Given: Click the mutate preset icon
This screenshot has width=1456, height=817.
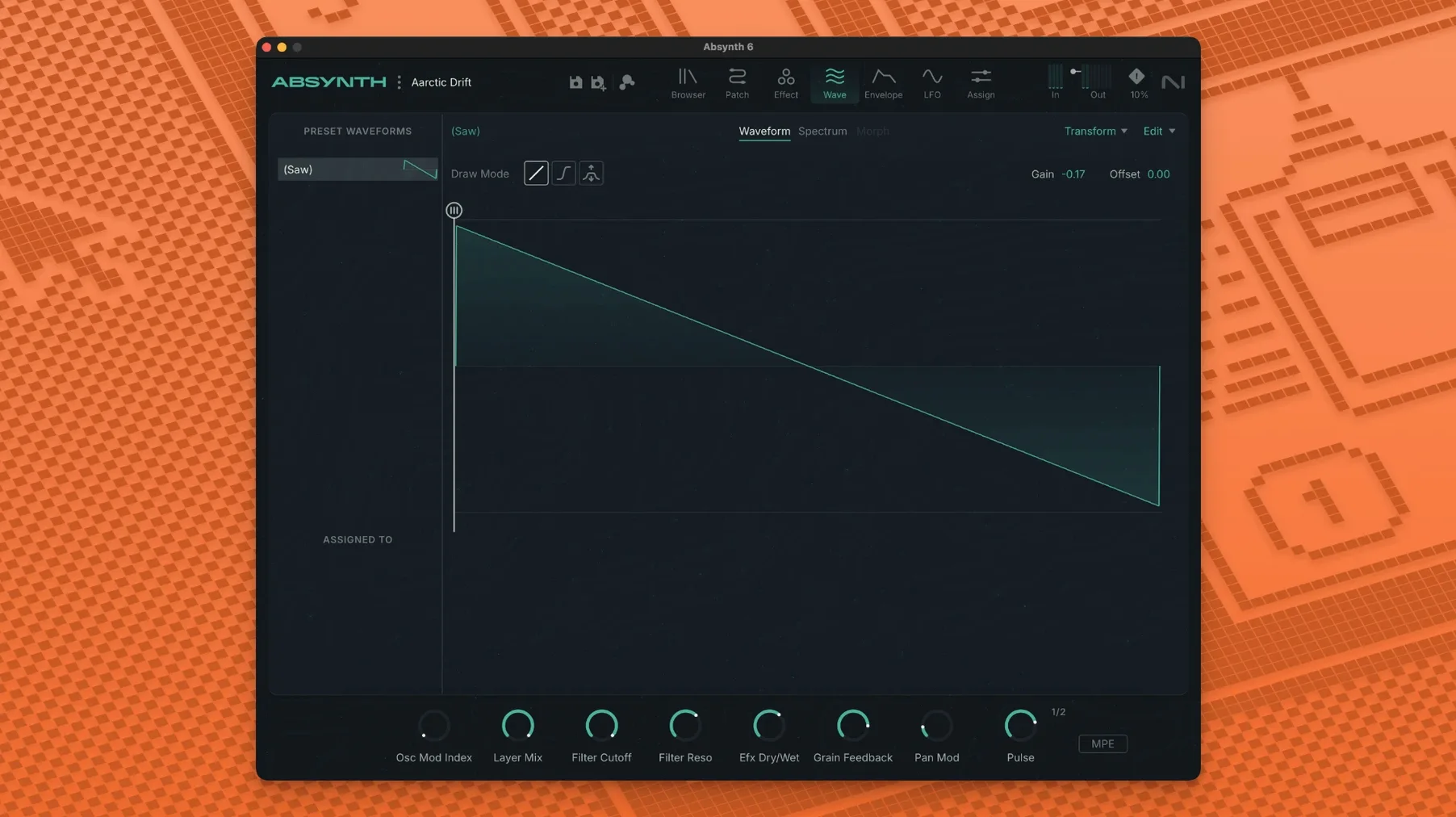Looking at the screenshot, I should tap(627, 82).
